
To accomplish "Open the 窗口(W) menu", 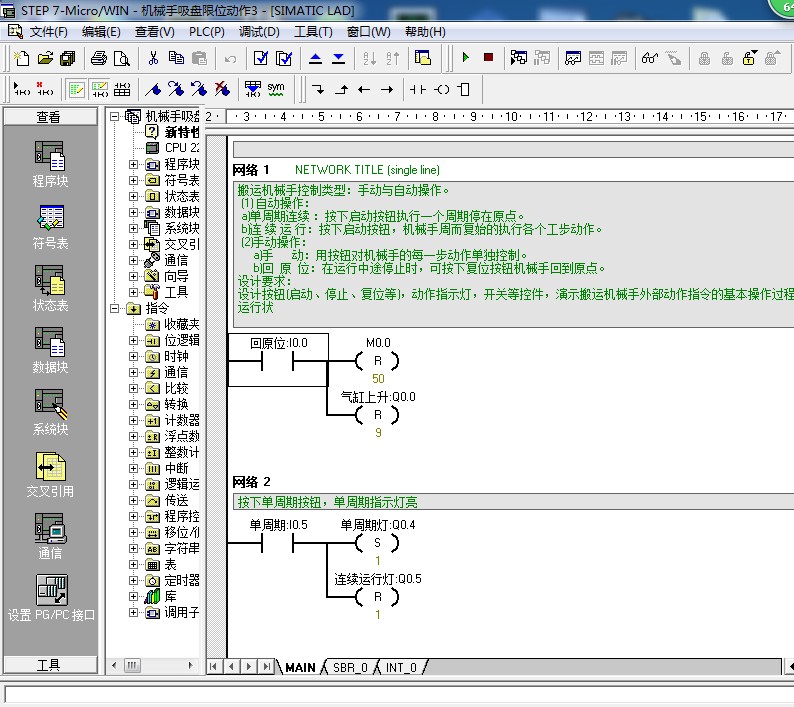I will [369, 32].
